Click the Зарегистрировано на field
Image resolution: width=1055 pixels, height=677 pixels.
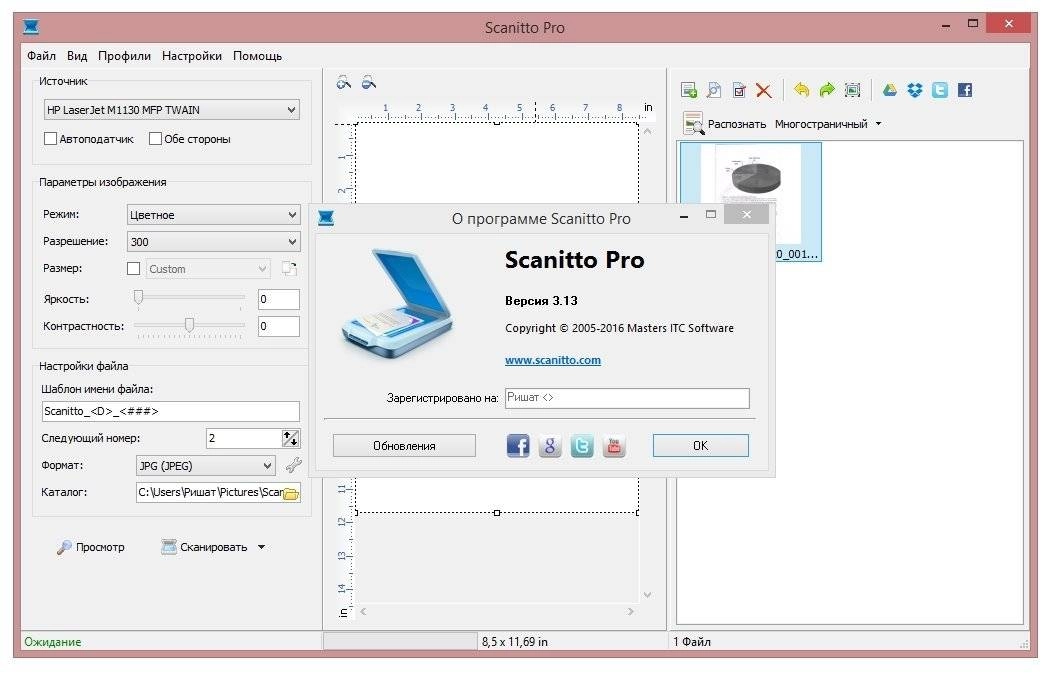626,398
